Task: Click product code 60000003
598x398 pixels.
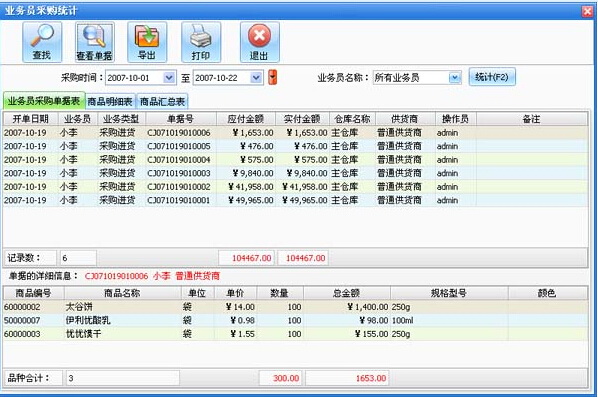Action: (x=22, y=334)
